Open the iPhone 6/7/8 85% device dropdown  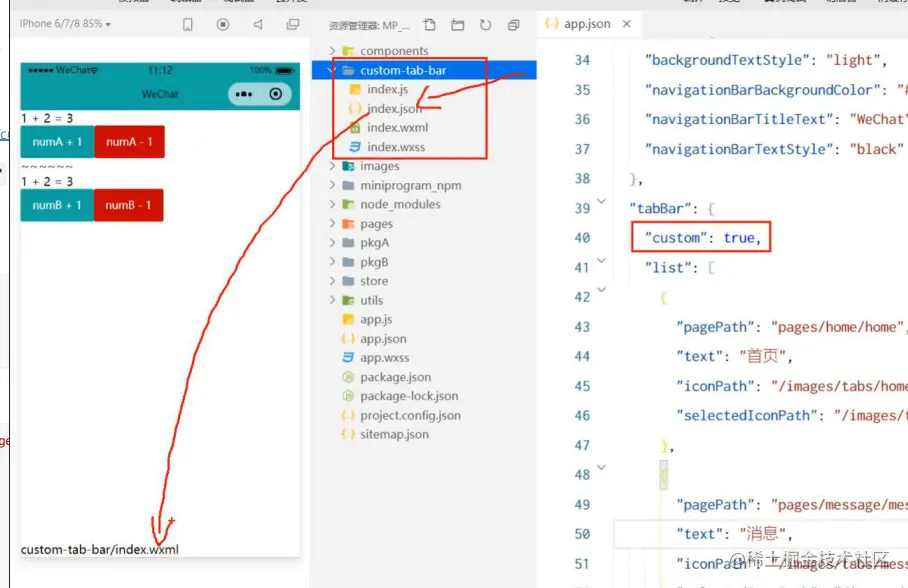pyautogui.click(x=65, y=24)
